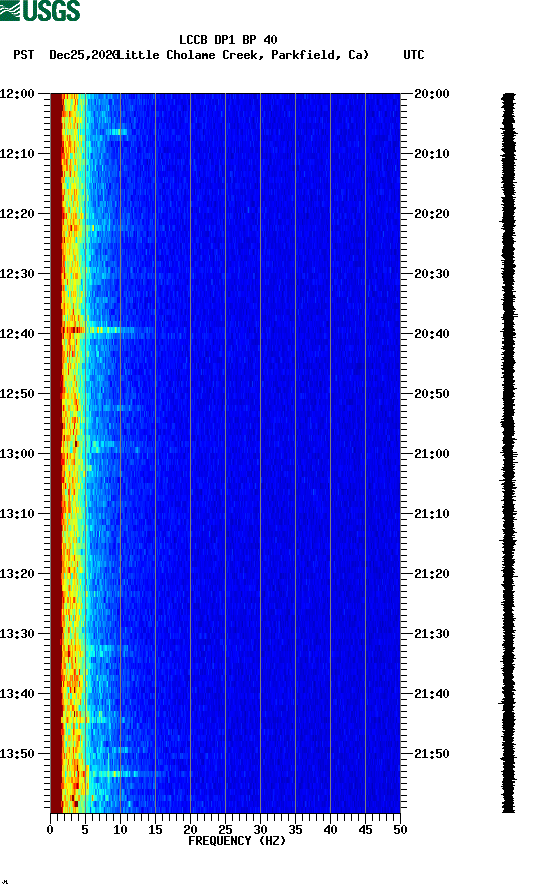The image size is (552, 893).
Task: Click the '35' frequency axis label
Action: click(295, 830)
